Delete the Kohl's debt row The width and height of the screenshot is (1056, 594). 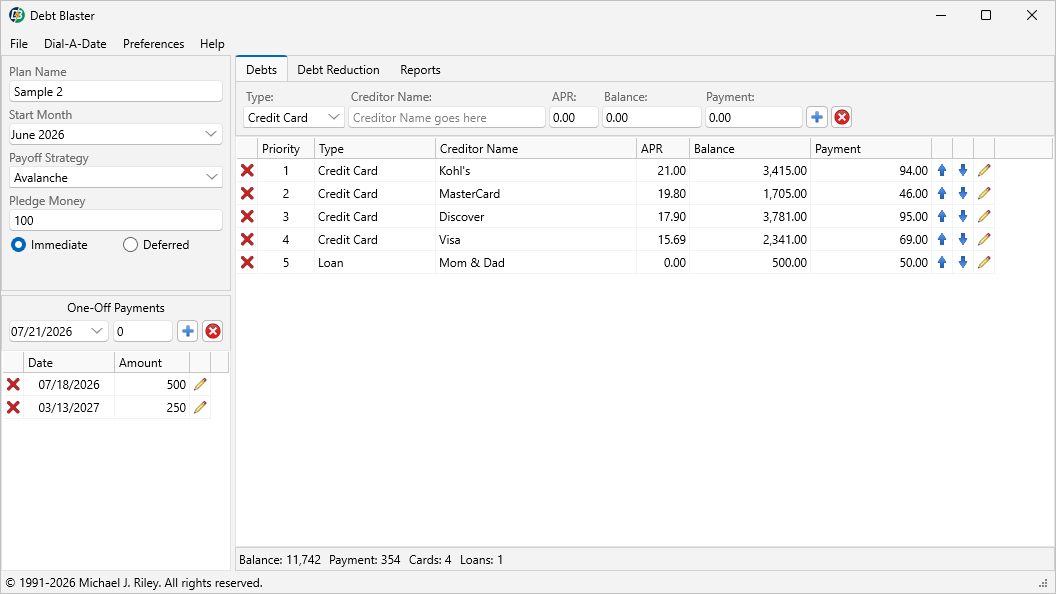[x=247, y=170]
